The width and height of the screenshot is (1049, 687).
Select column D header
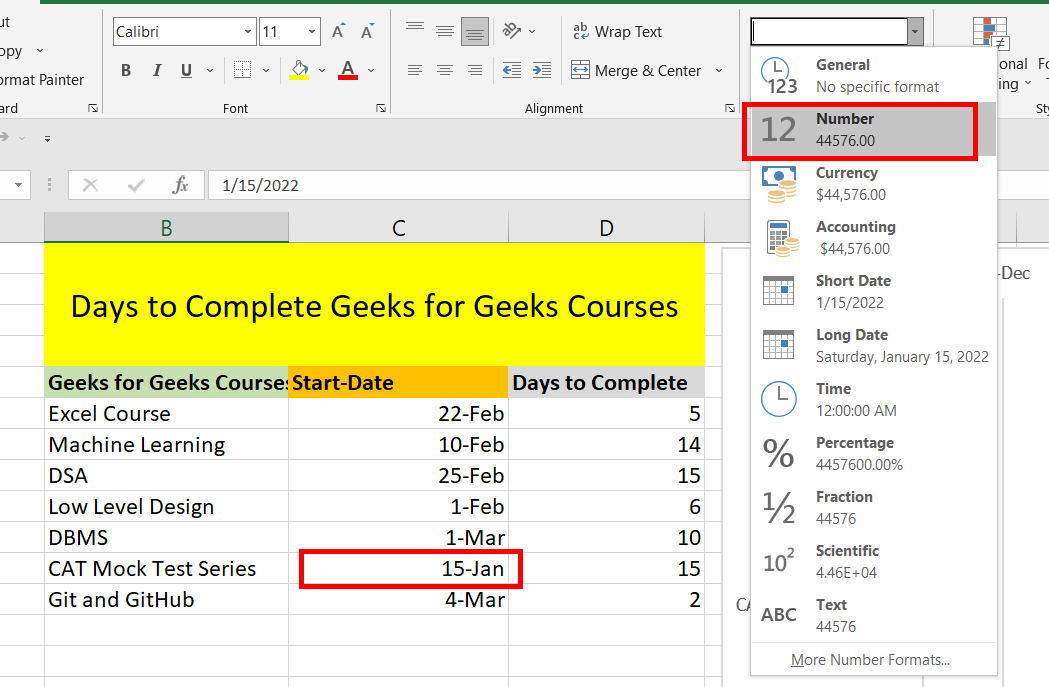(x=606, y=228)
